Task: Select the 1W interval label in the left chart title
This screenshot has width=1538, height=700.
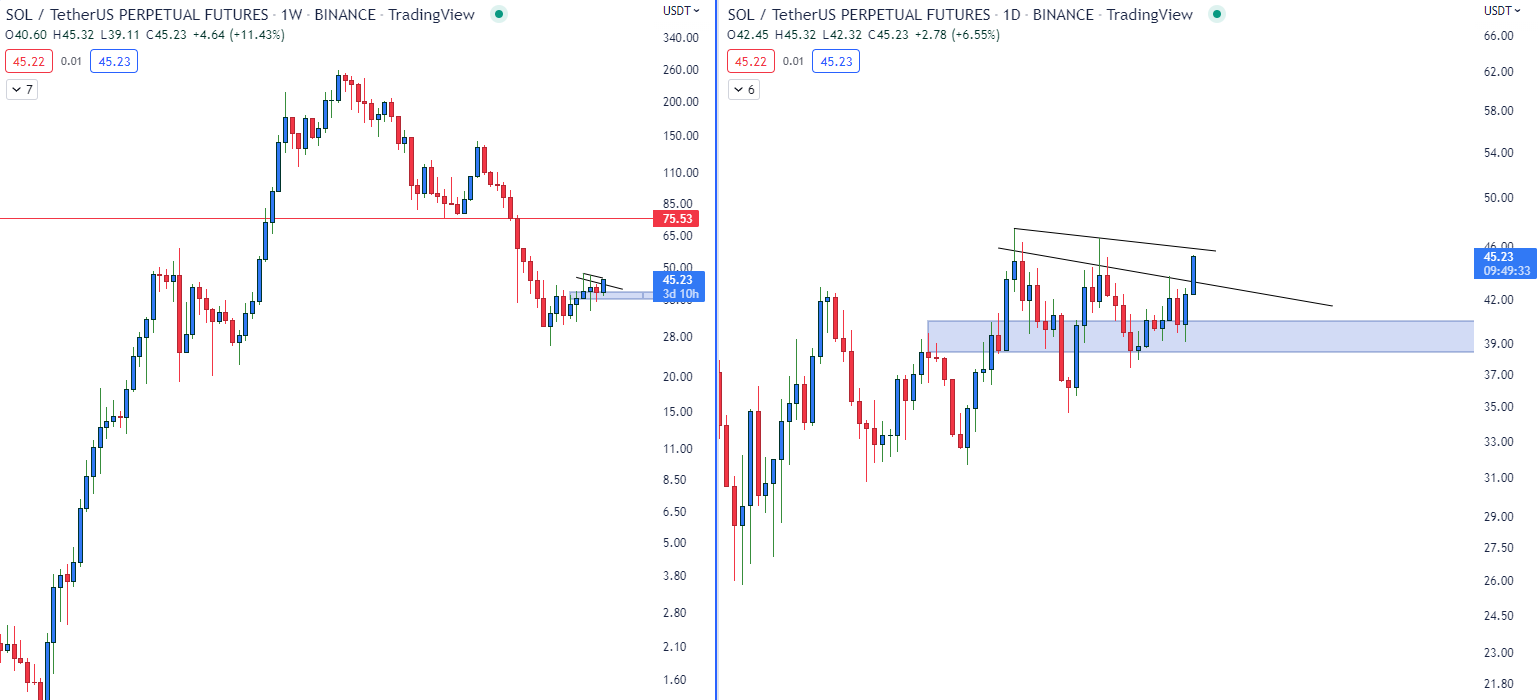Action: [292, 14]
